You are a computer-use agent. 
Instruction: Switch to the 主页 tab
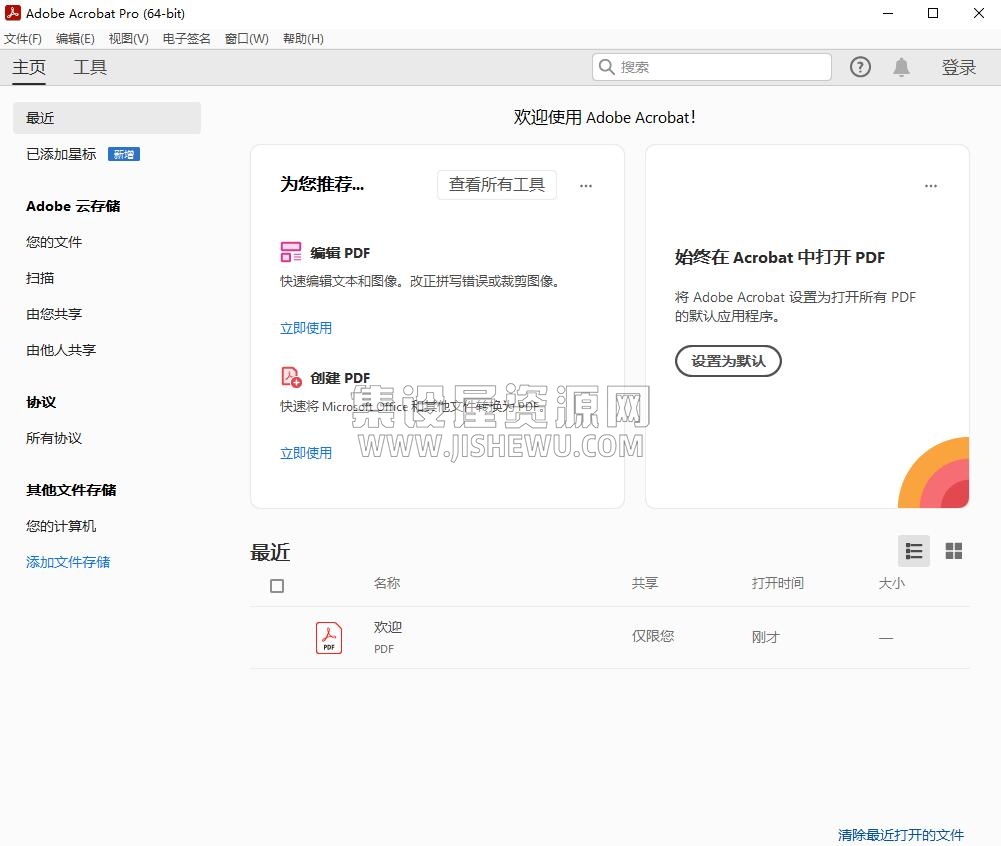(29, 67)
